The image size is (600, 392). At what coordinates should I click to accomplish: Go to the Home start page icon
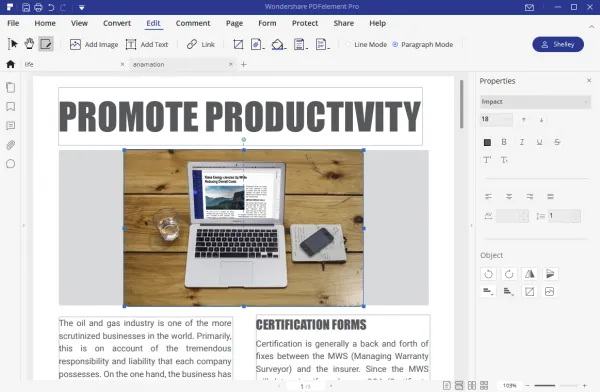tap(11, 64)
